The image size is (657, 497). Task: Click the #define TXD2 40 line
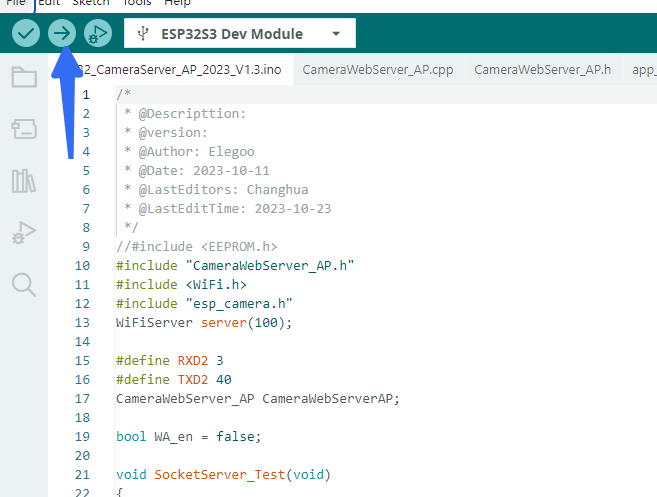pos(174,380)
